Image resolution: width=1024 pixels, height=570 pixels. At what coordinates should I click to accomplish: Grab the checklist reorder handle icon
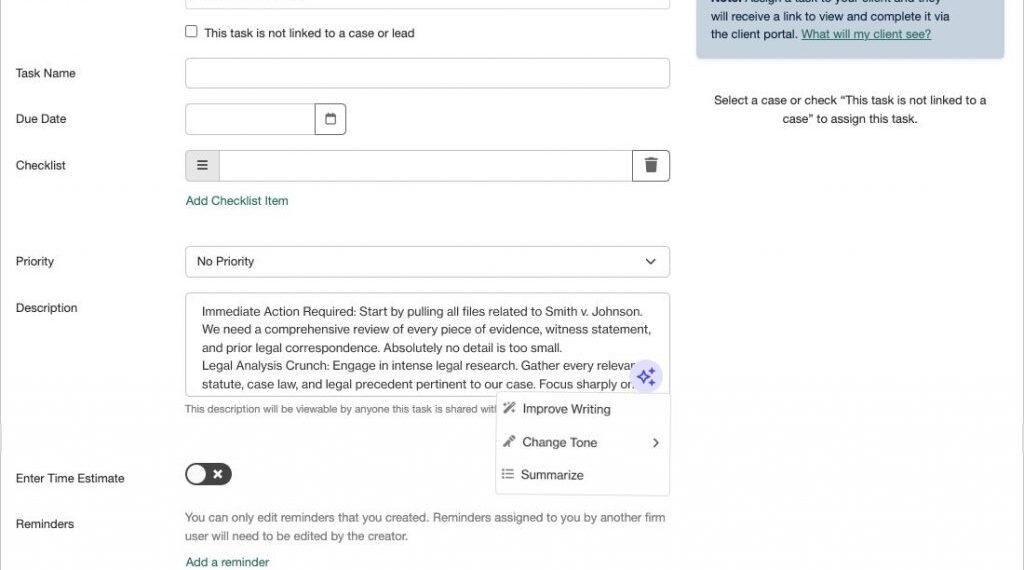point(202,165)
